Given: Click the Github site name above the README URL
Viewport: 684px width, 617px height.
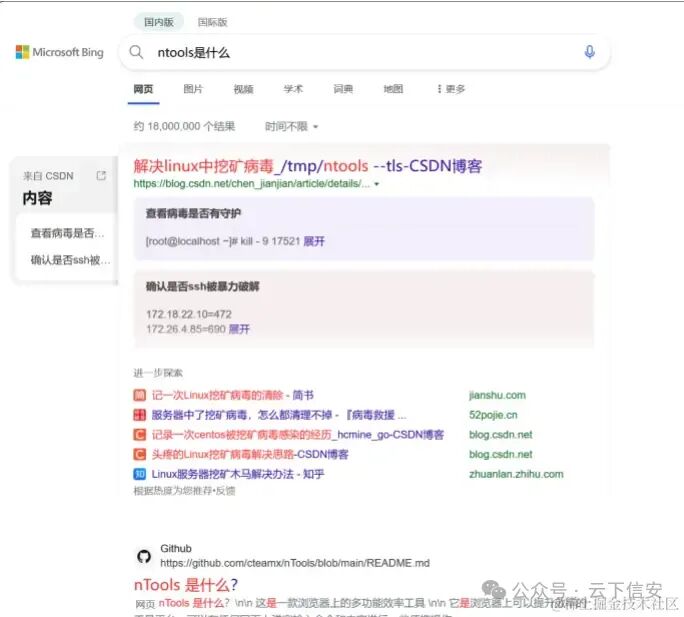Looking at the screenshot, I should click(x=176, y=548).
